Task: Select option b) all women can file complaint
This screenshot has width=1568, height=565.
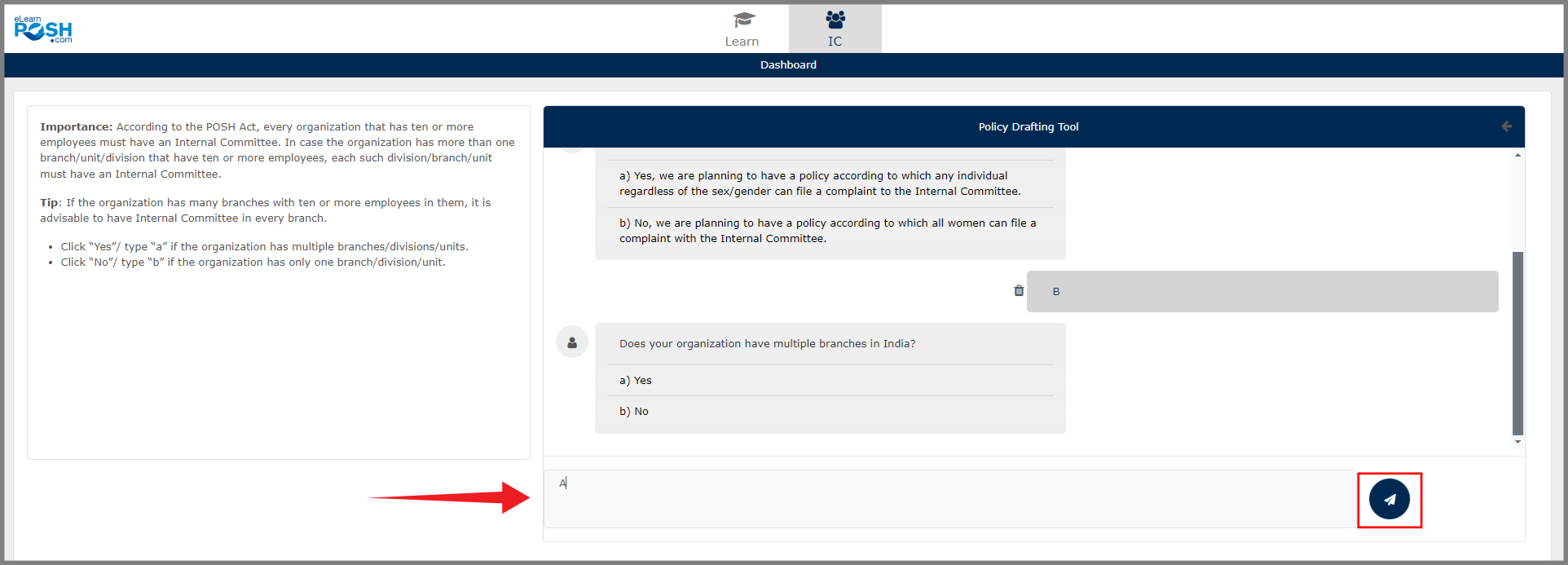Action: point(827,231)
